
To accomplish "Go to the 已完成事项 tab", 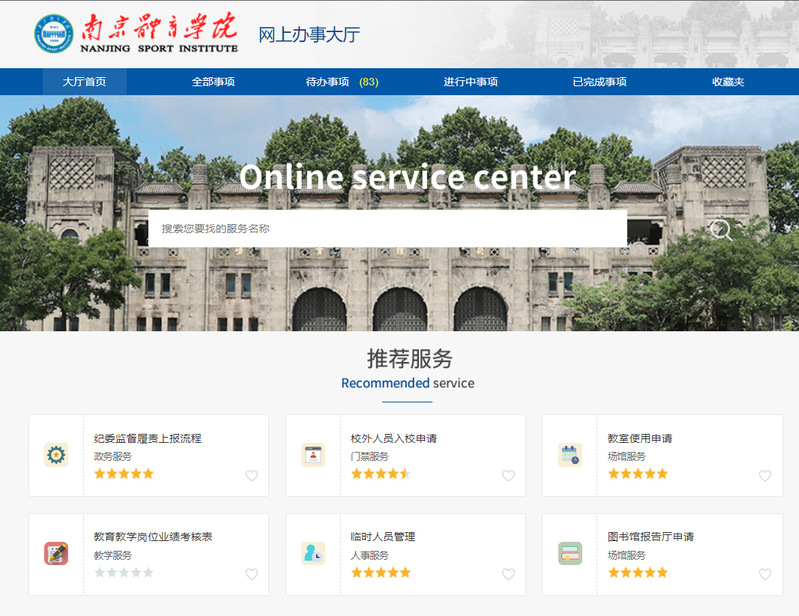I will (599, 82).
